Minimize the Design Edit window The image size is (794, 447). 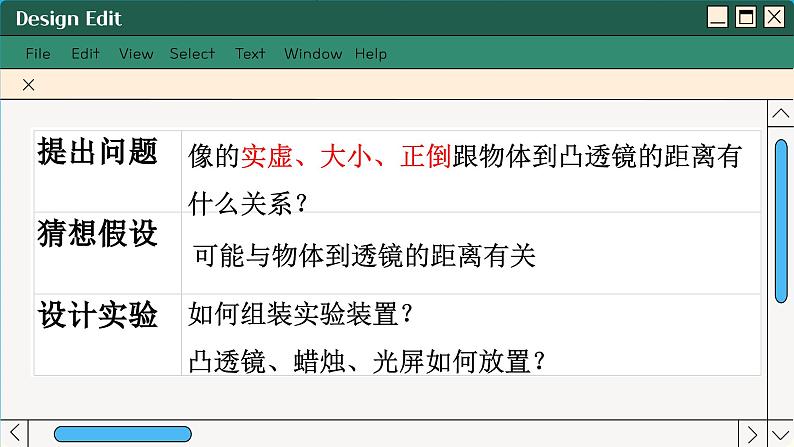(x=717, y=17)
